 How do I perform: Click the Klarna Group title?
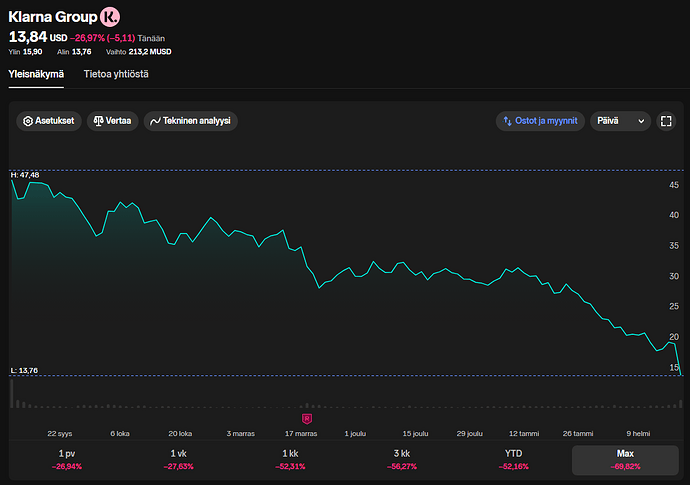(52, 17)
